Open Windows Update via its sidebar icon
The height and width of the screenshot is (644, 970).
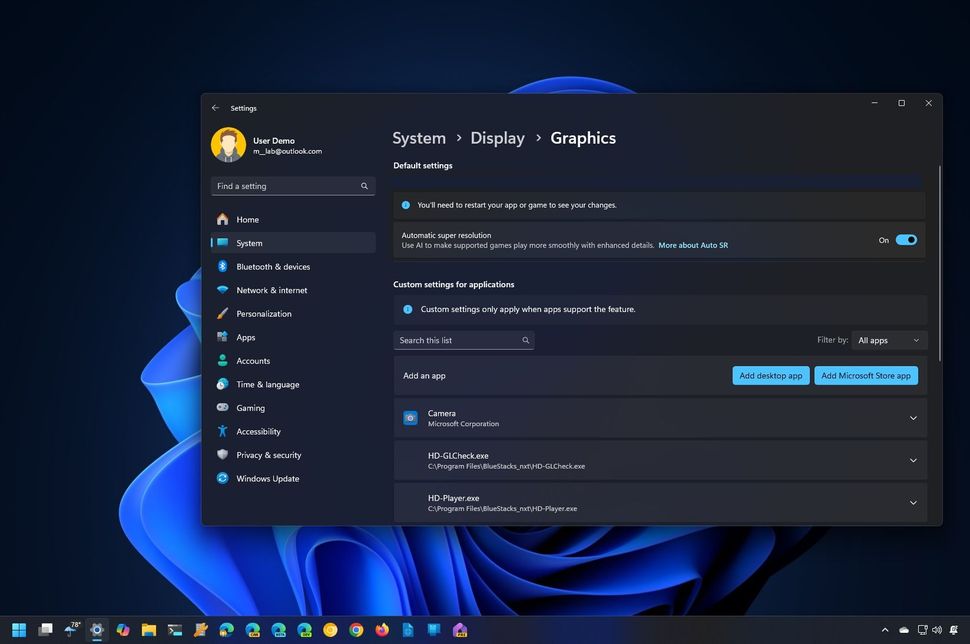222,479
